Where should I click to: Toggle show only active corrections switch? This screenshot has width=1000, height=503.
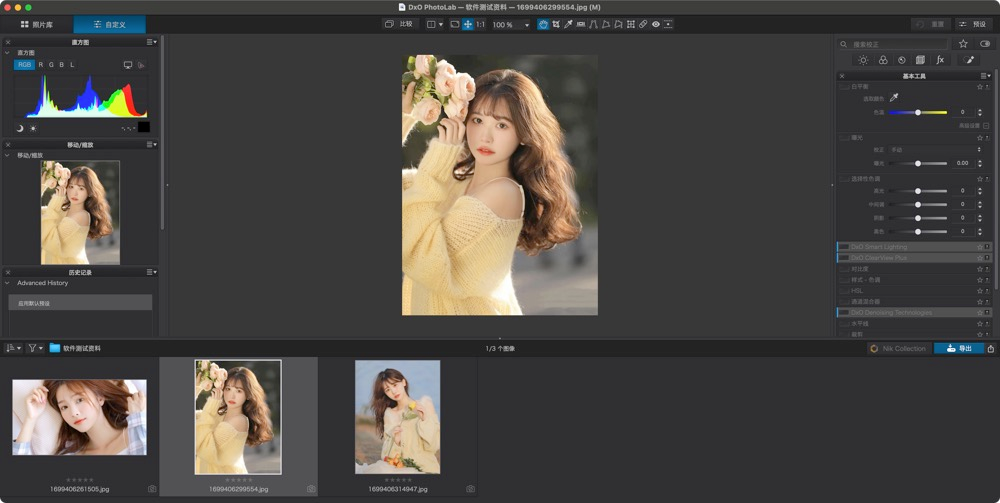click(x=985, y=43)
